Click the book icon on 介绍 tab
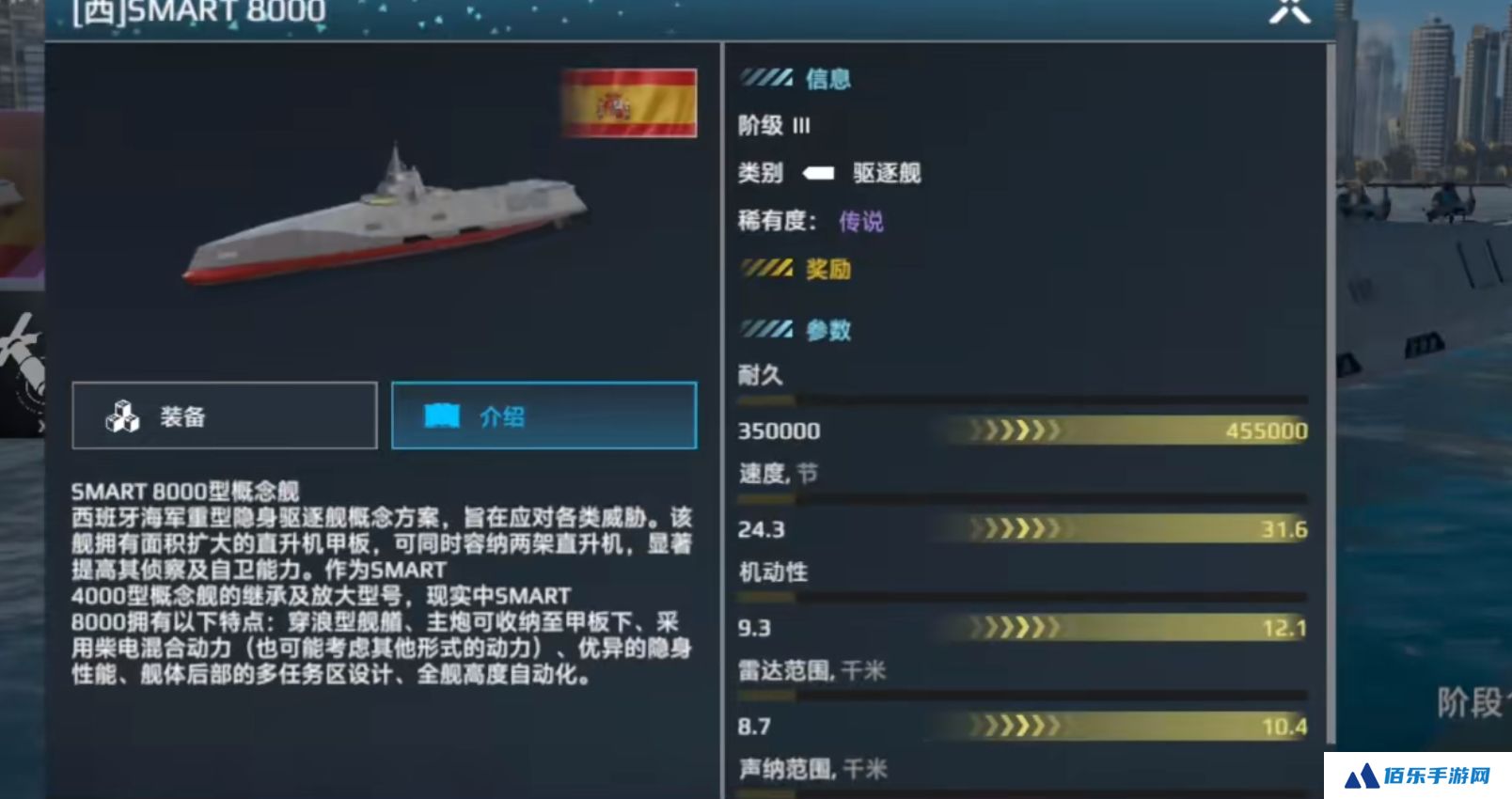Viewport: 1512px width, 799px height. coord(442,415)
